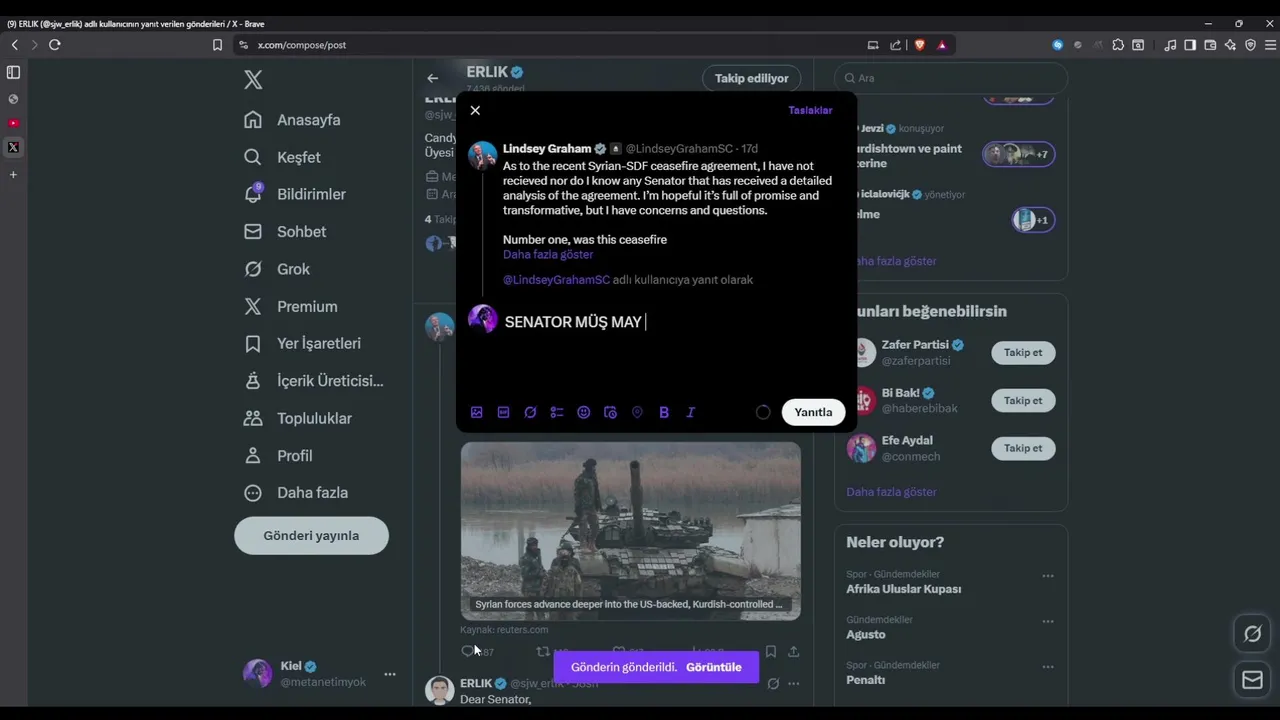This screenshot has width=1280, height=720.
Task: Open @LindseyGrahamSC mention link
Action: point(556,280)
